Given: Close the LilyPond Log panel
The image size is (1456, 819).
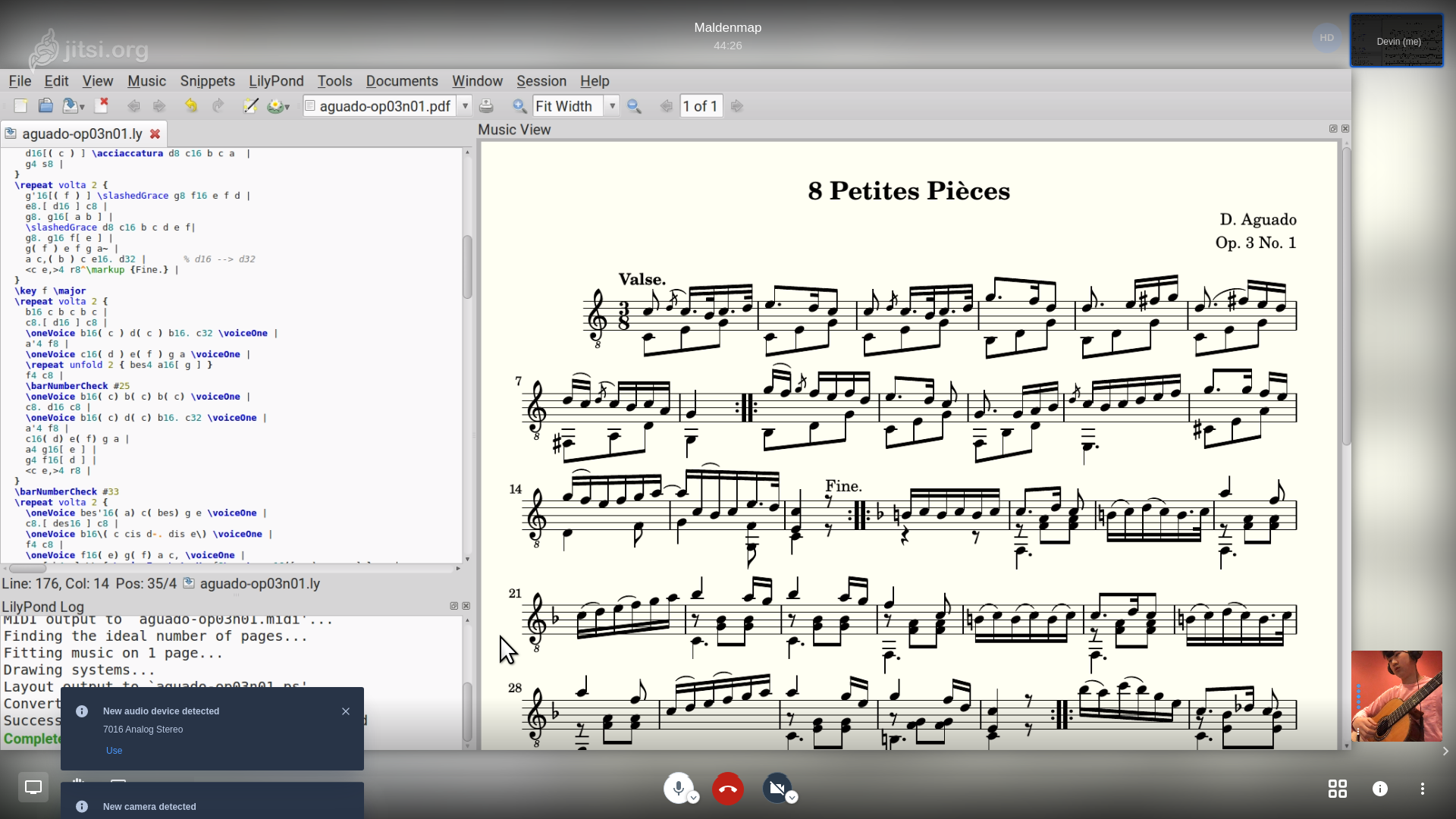Looking at the screenshot, I should tap(466, 606).
